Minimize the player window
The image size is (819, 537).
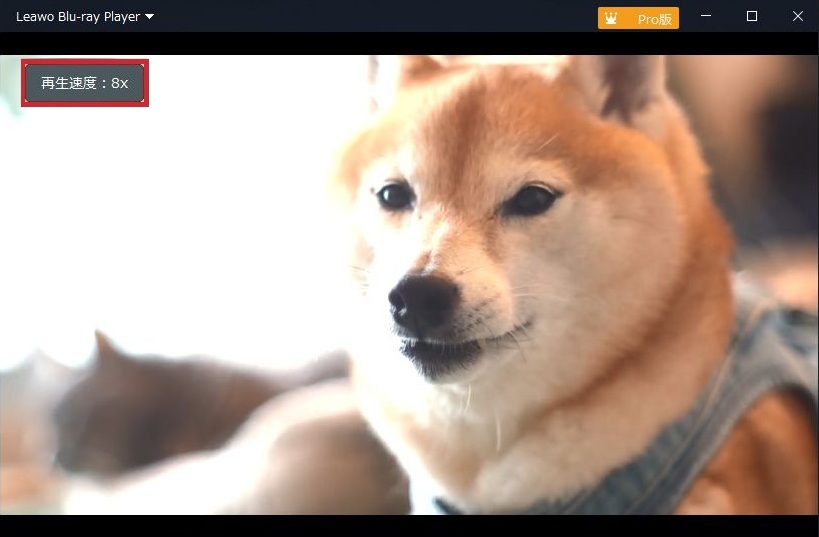[x=706, y=17]
